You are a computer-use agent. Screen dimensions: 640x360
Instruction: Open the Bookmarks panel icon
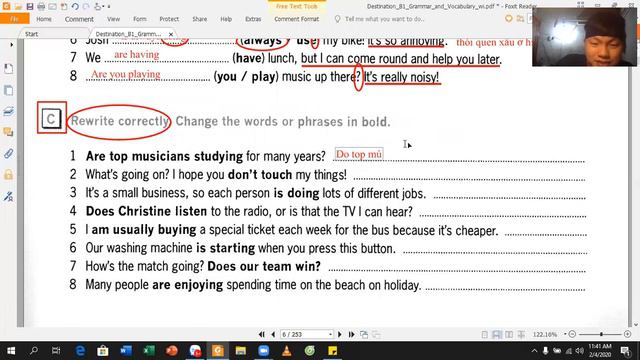pyautogui.click(x=9, y=69)
